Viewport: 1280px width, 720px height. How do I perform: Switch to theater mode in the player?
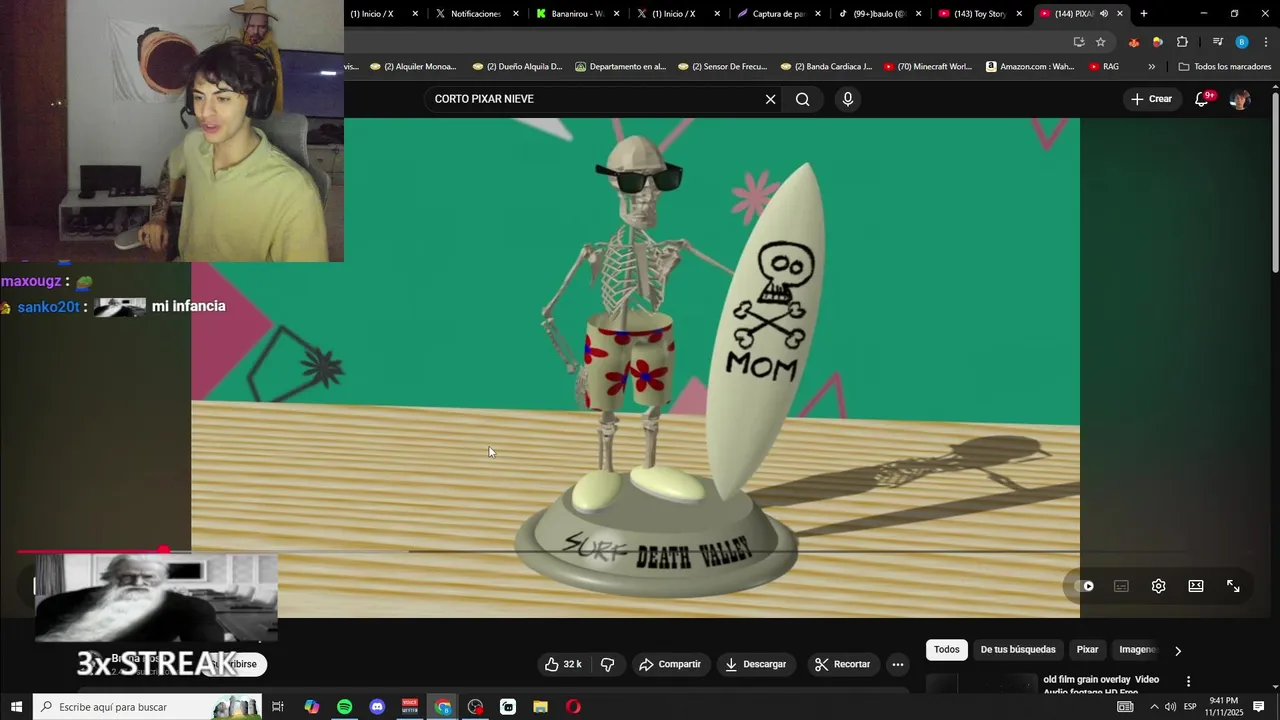tap(1196, 586)
